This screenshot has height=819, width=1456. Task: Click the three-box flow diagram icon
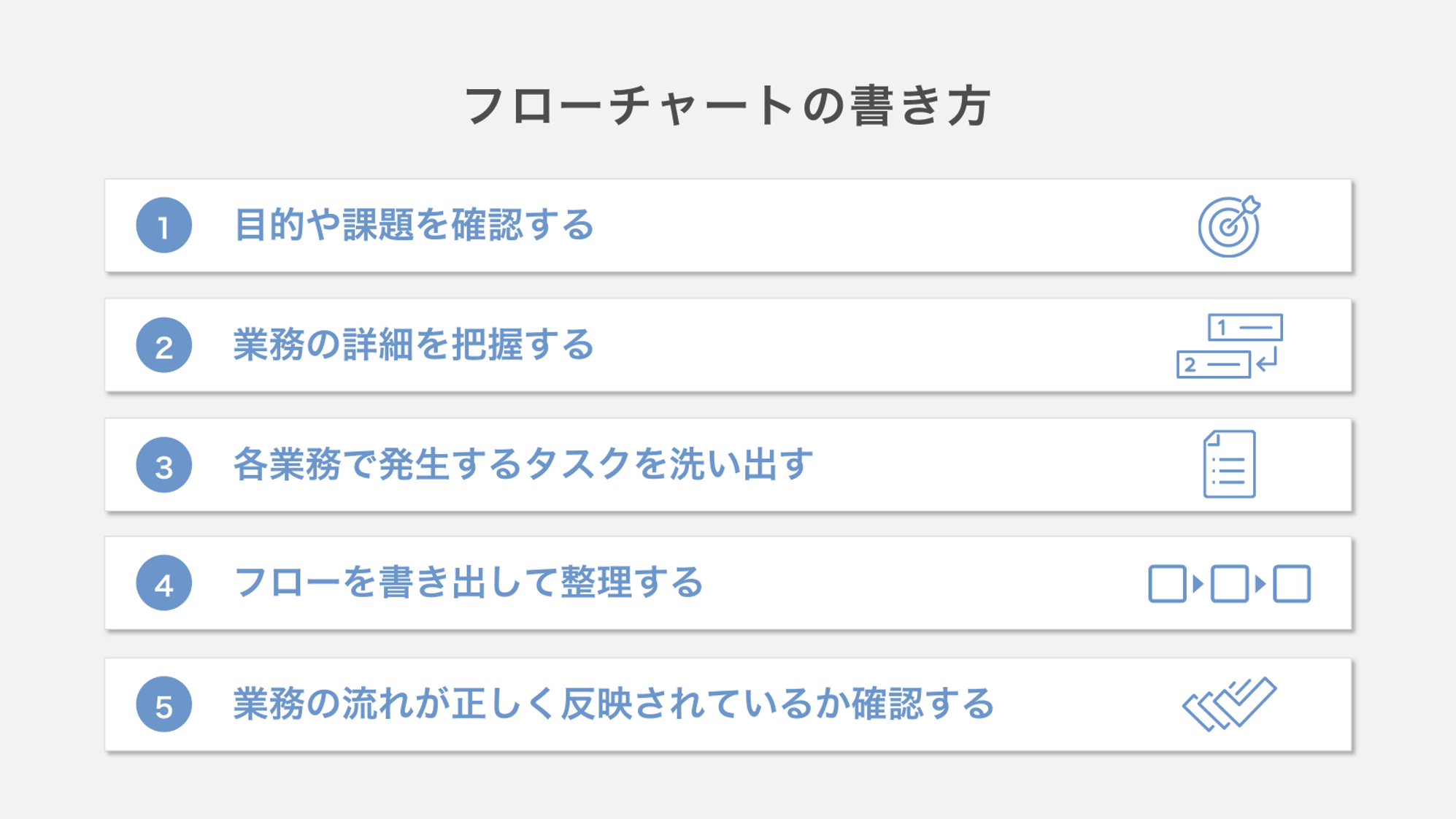click(1230, 584)
